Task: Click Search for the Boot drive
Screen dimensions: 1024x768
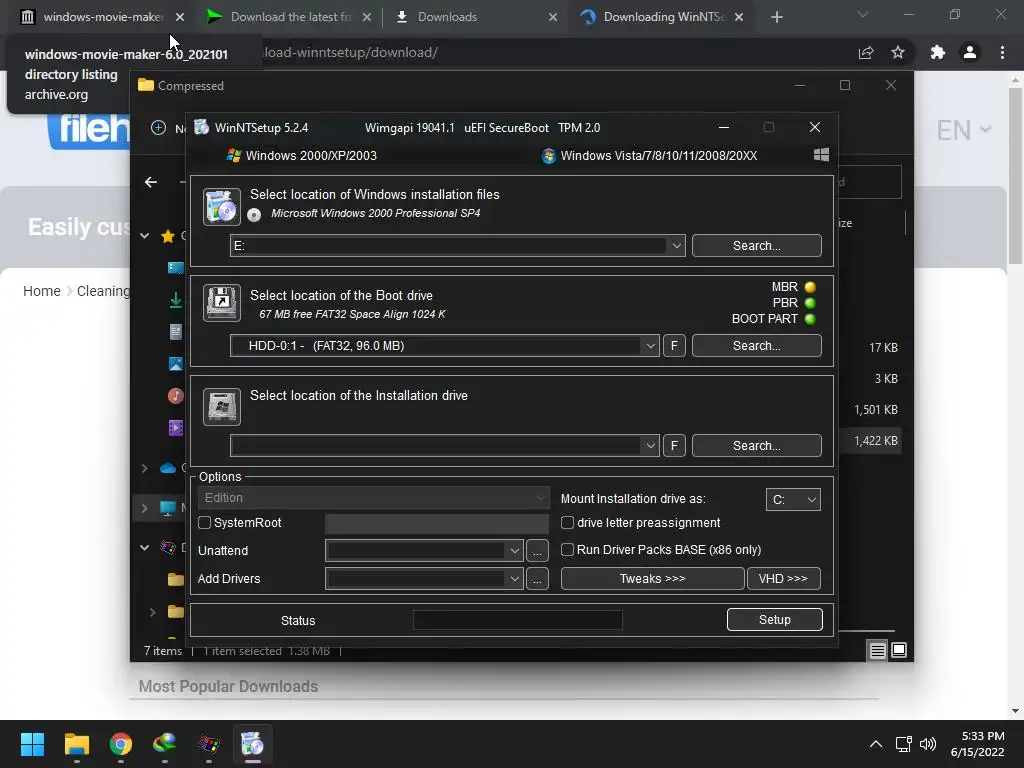Action: point(756,345)
